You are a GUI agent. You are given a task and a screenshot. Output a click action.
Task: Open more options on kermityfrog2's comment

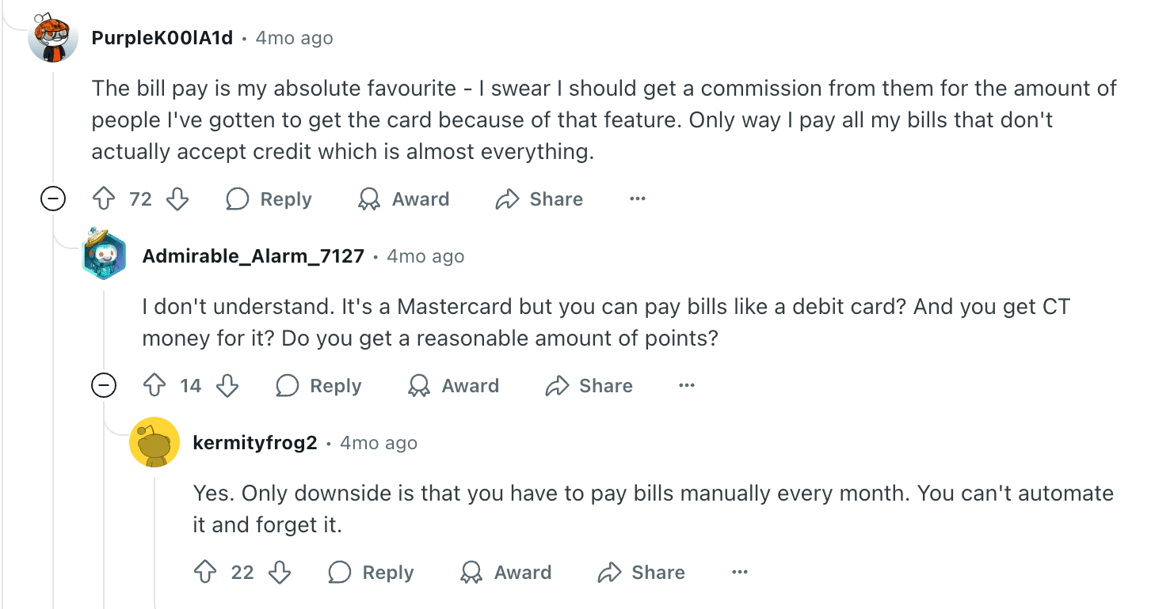pos(739,572)
